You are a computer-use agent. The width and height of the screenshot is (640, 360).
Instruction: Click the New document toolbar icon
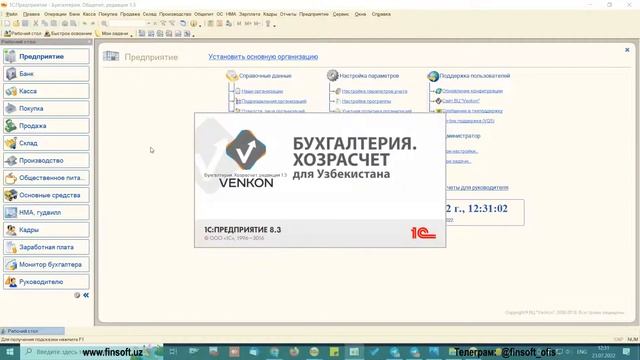pyautogui.click(x=7, y=24)
